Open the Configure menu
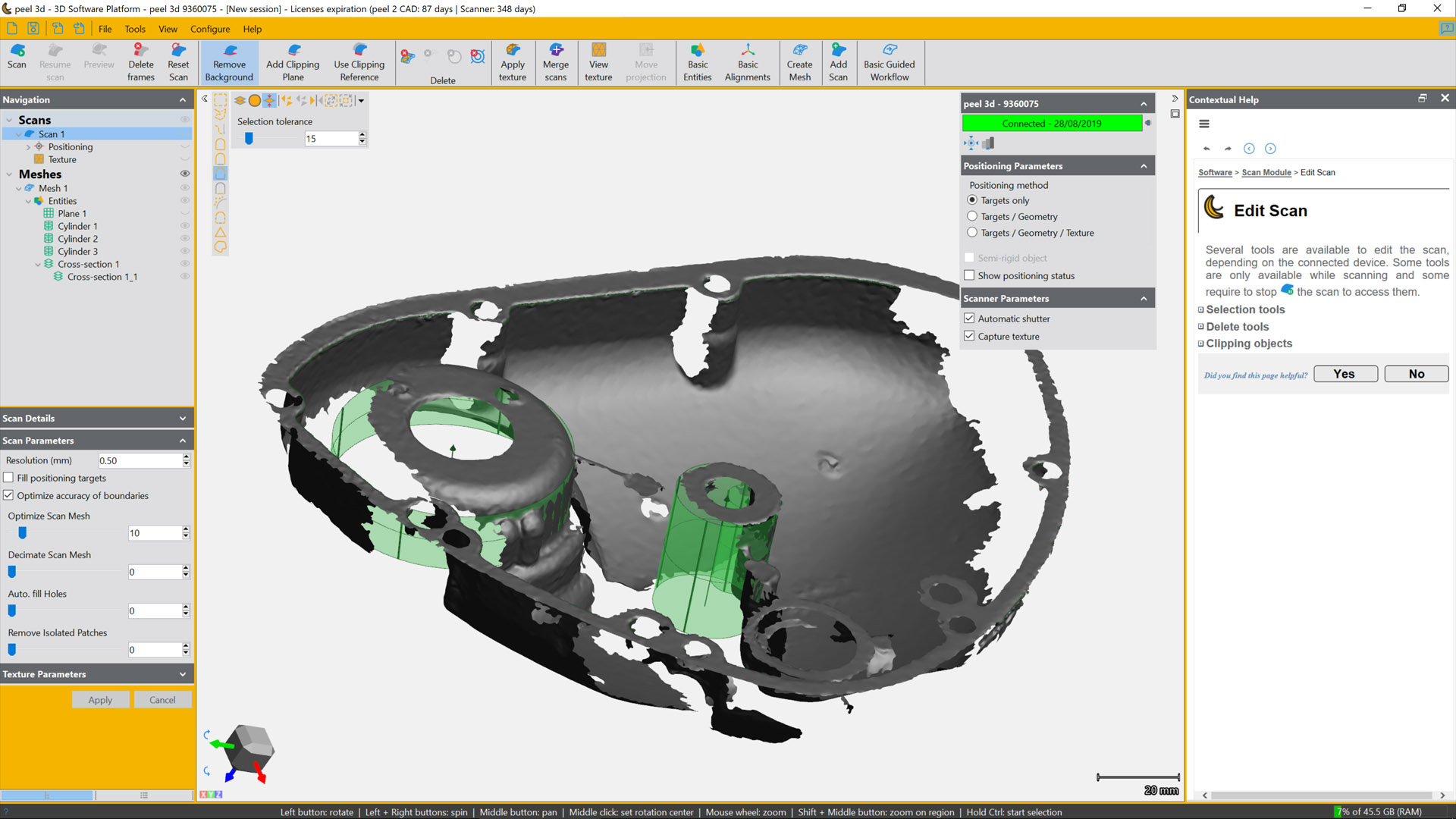1456x819 pixels. (210, 29)
